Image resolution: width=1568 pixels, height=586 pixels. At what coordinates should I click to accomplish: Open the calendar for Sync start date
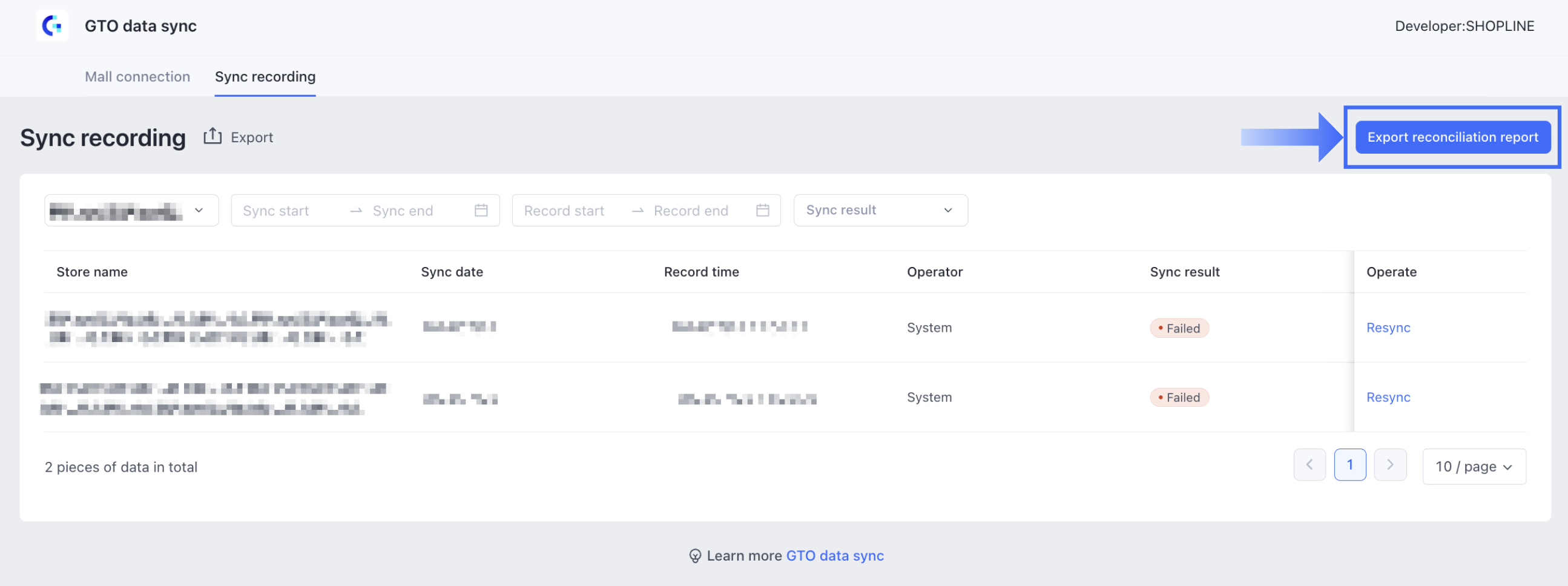481,210
